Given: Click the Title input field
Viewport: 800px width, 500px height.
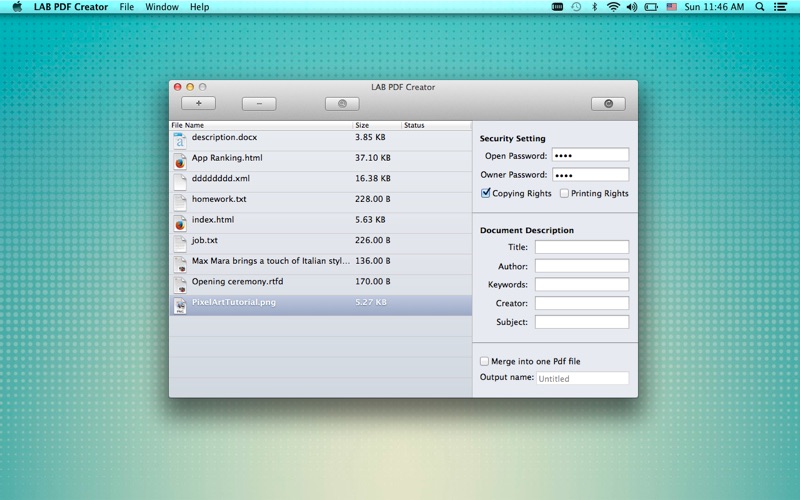Looking at the screenshot, I should (x=582, y=247).
